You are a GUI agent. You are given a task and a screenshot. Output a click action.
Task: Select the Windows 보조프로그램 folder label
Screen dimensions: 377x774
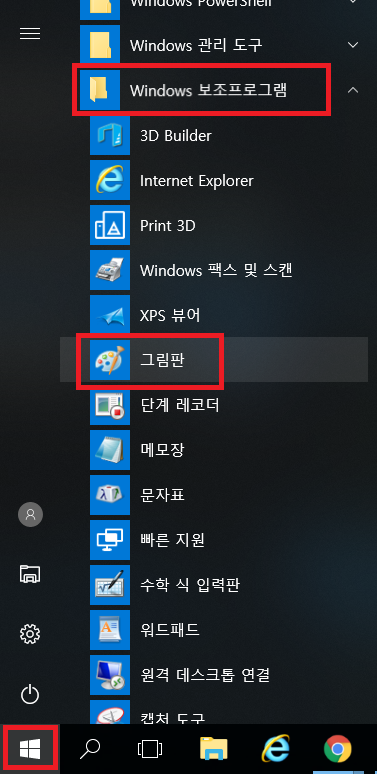208,90
